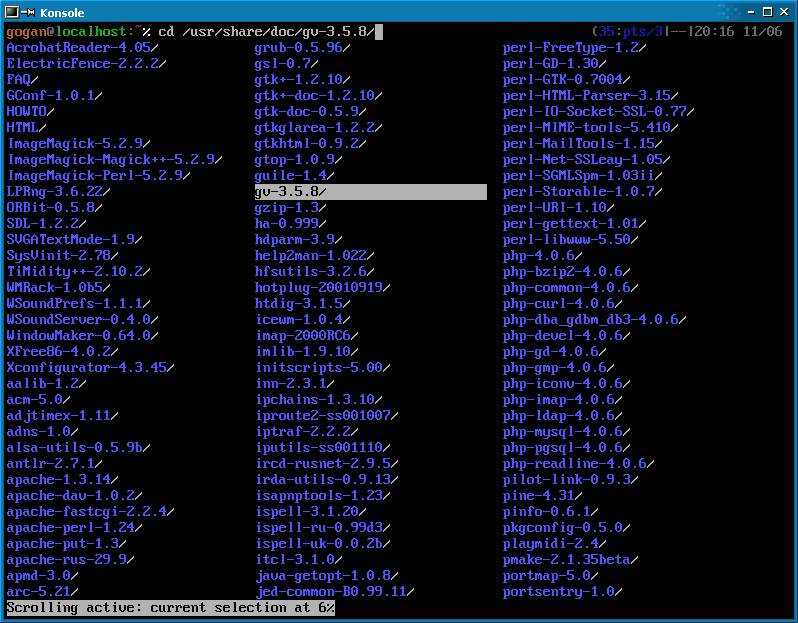Click the TiMidity++-2.10.2/ entry

78,272
